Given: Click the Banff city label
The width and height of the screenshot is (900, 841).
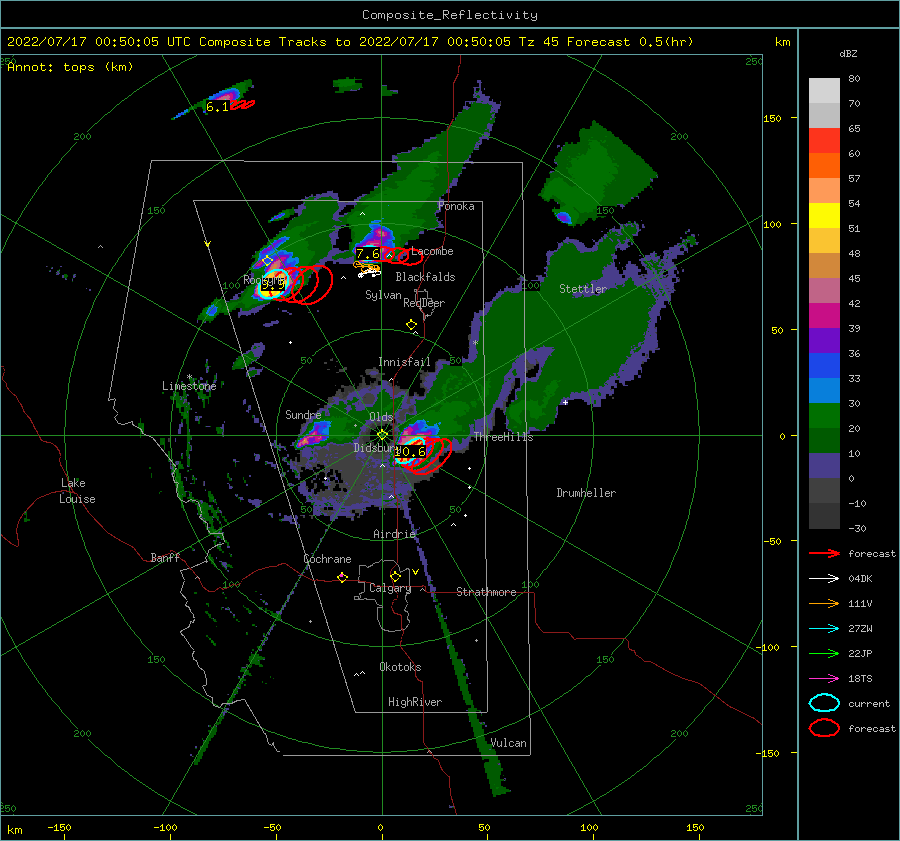Looking at the screenshot, I should tap(165, 557).
